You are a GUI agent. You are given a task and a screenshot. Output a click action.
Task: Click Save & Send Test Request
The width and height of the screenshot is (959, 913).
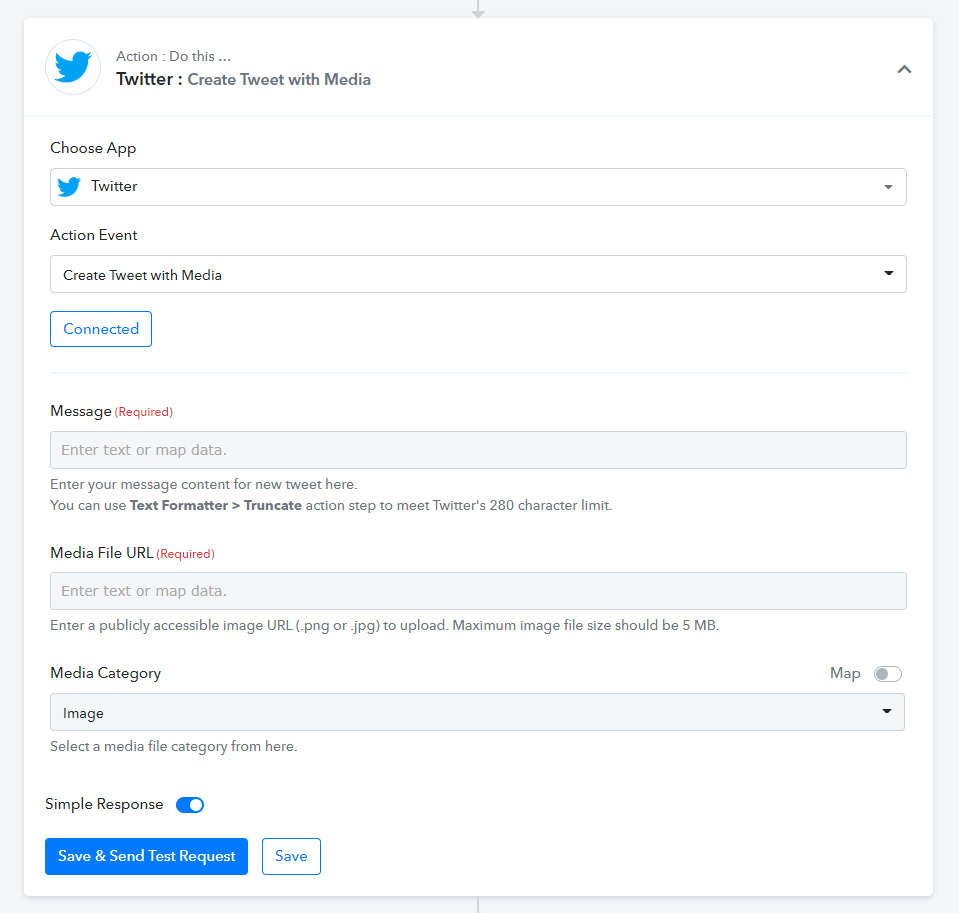[146, 856]
